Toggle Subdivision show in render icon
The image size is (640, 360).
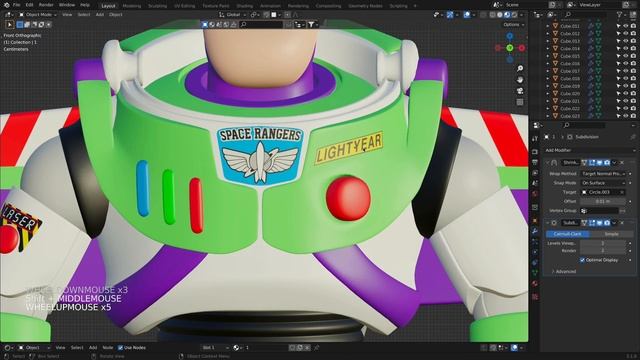pos(607,223)
